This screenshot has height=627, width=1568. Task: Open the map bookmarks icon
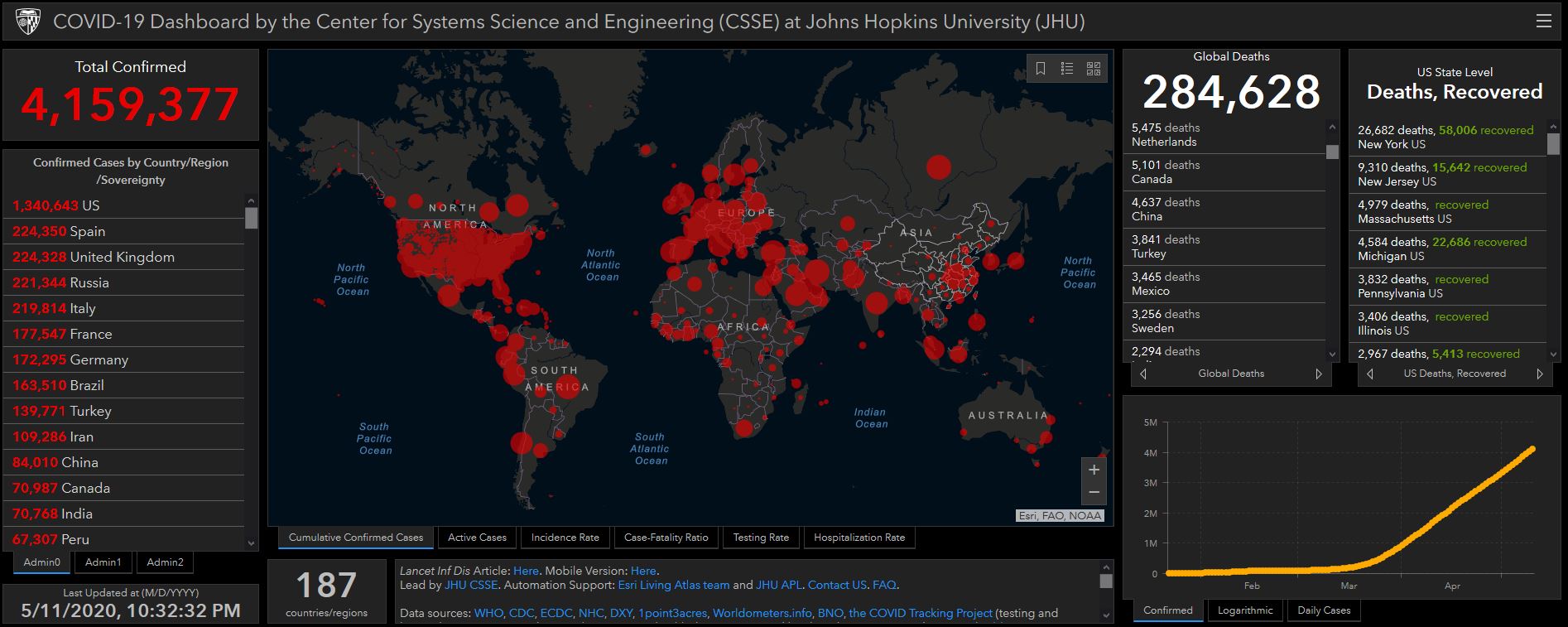[1041, 69]
